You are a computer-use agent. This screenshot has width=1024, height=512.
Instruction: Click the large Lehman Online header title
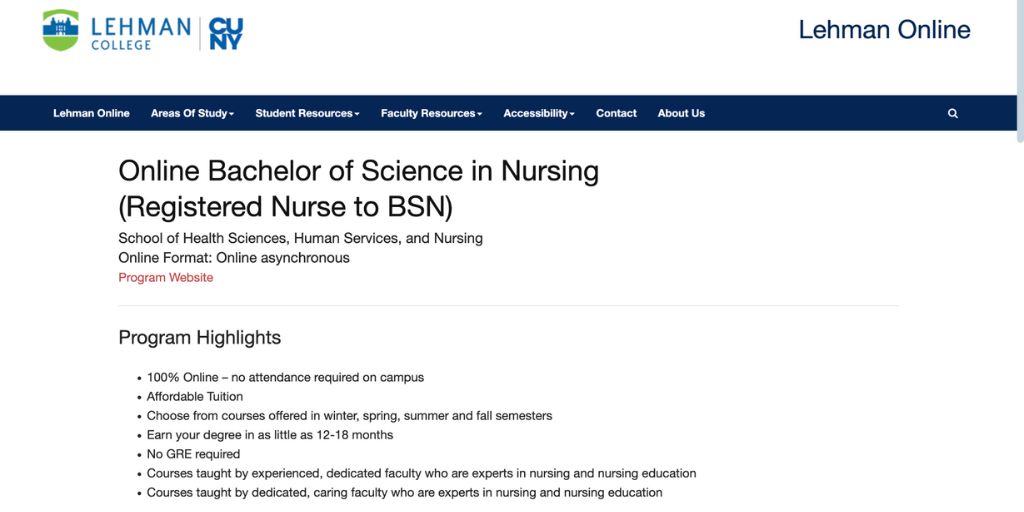884,30
